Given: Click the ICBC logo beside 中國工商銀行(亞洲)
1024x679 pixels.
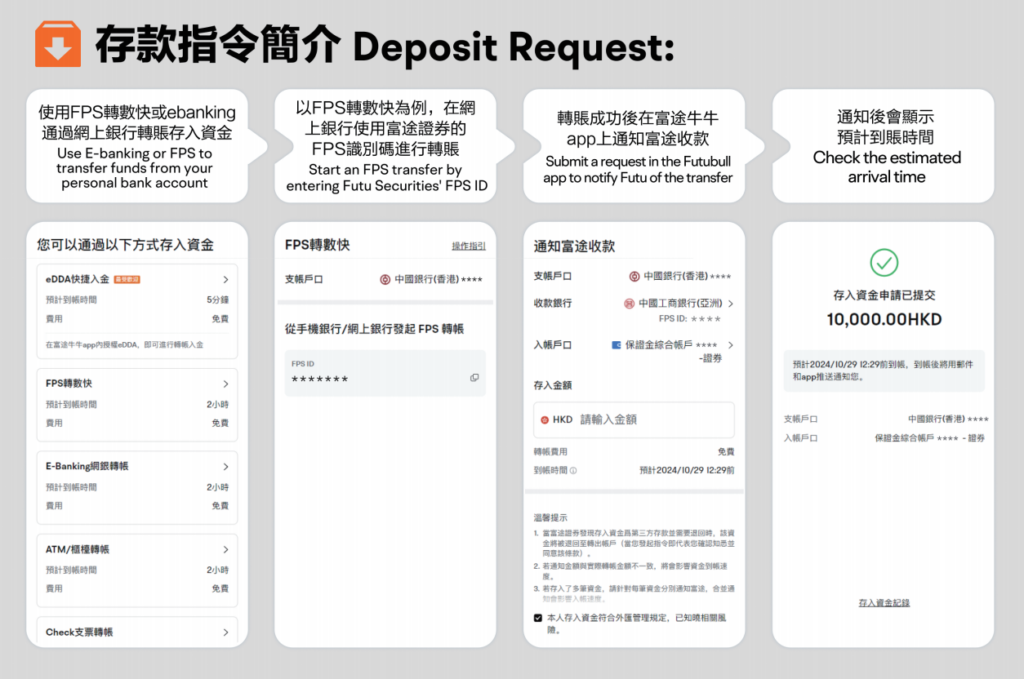Looking at the screenshot, I should coord(629,304).
